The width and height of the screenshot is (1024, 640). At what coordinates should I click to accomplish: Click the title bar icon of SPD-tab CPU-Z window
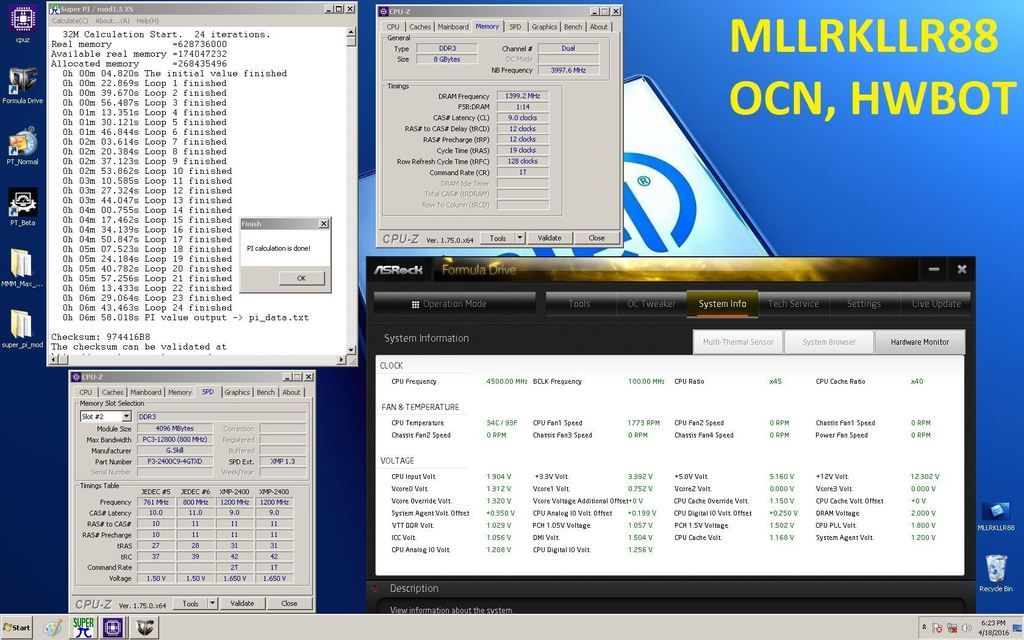click(x=76, y=377)
